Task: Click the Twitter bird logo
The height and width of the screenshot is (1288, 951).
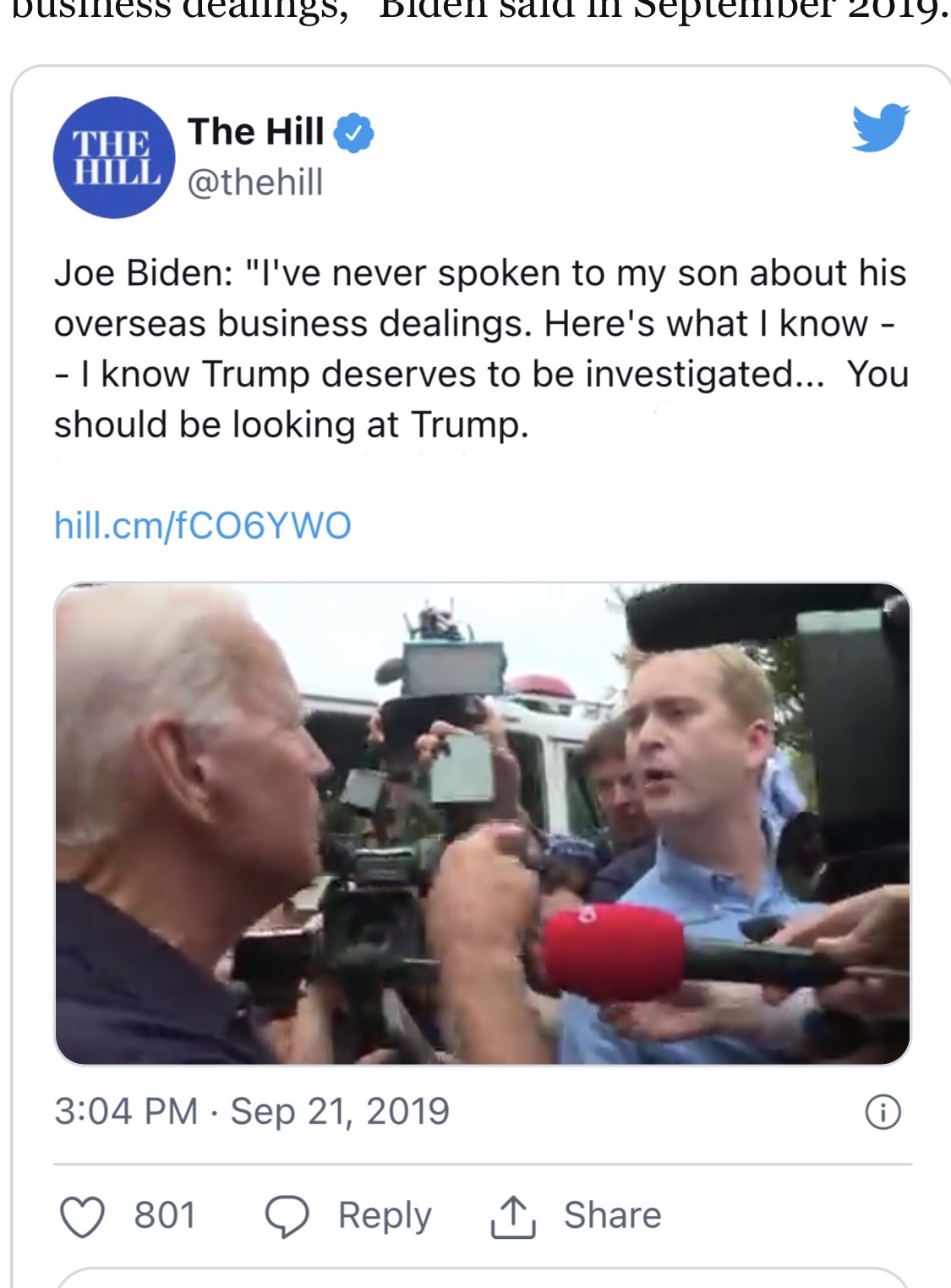Action: point(880,128)
